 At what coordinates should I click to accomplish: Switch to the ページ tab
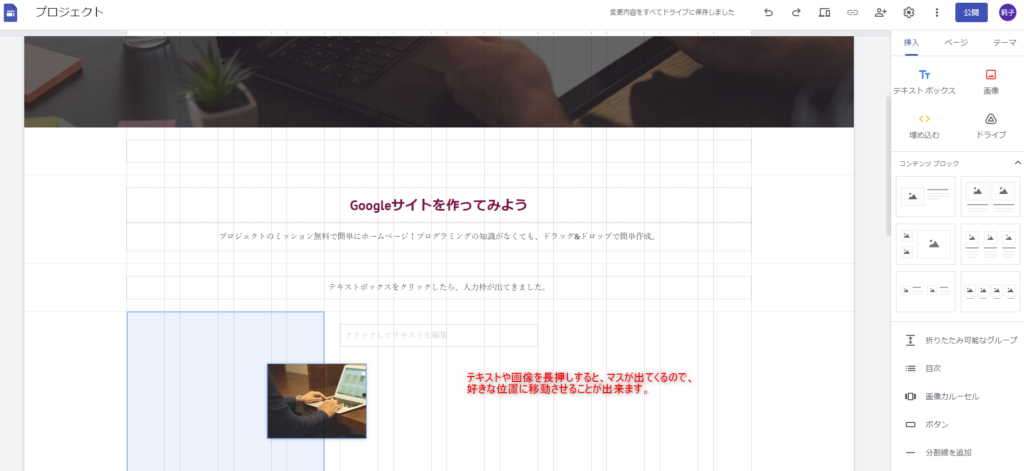[x=955, y=43]
